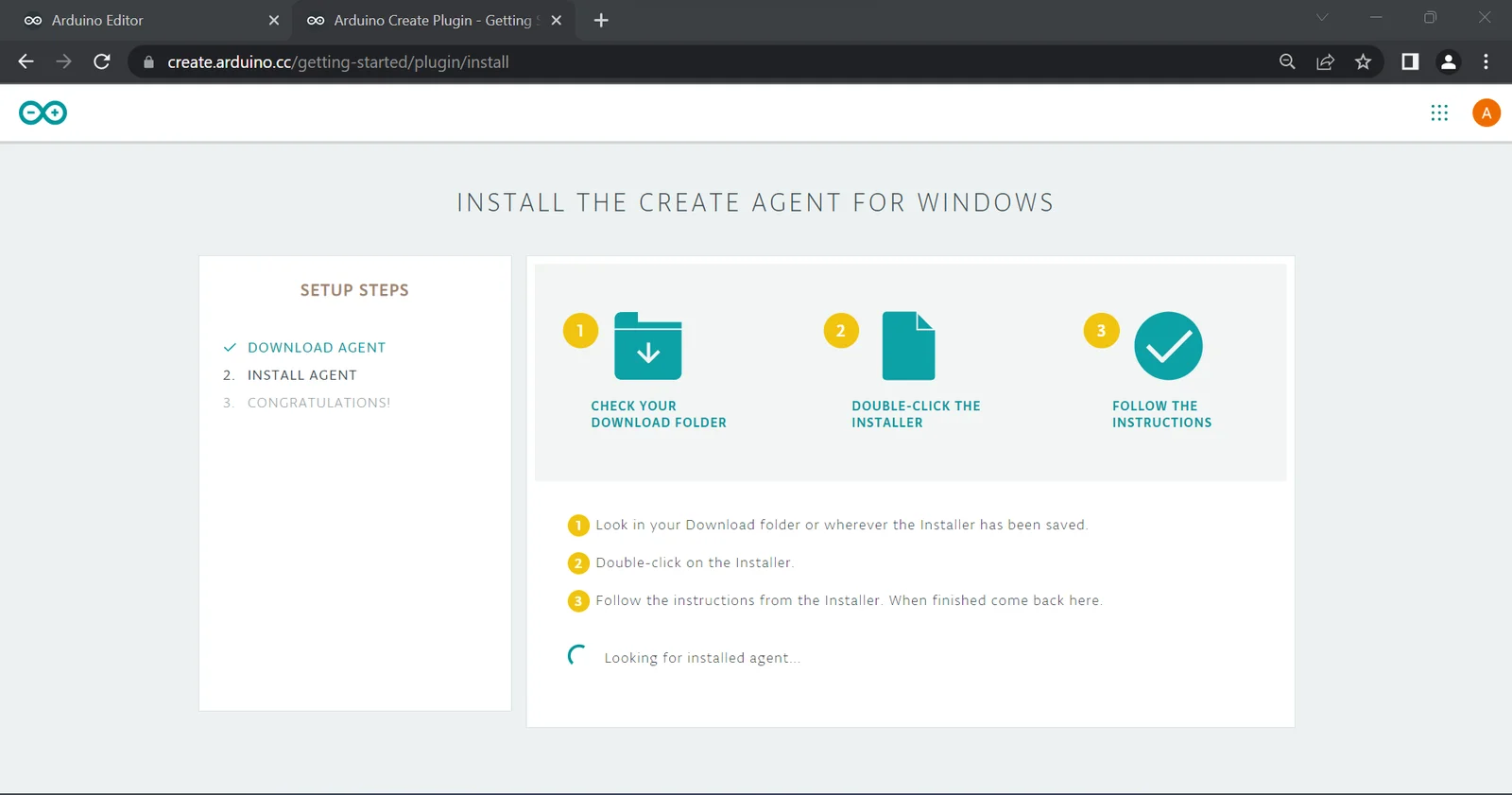Click the teal checkmark circle icon
Viewport: 1512px width, 795px height.
pos(1168,346)
